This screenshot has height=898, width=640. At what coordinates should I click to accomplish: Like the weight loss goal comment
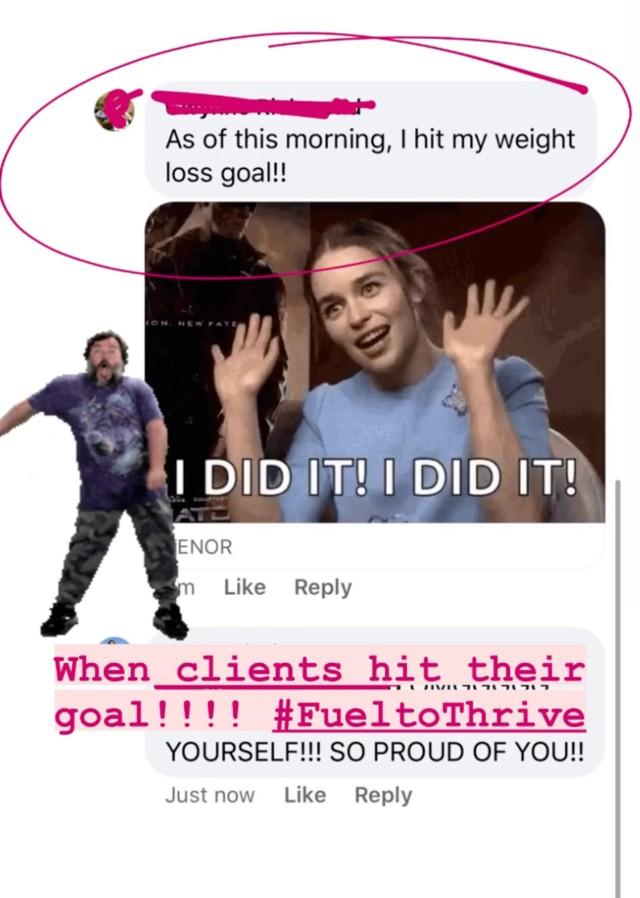244,587
